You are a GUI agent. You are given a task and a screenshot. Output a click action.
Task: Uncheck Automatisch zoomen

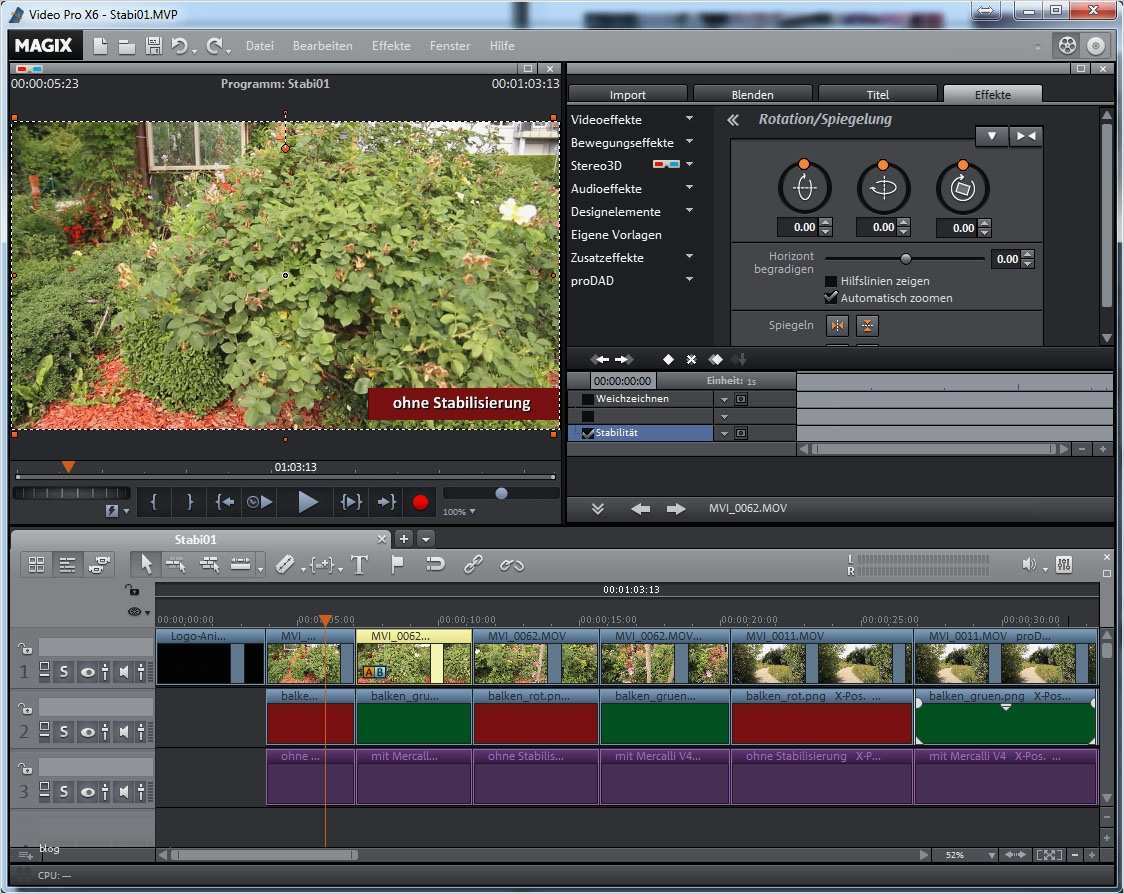(x=831, y=298)
